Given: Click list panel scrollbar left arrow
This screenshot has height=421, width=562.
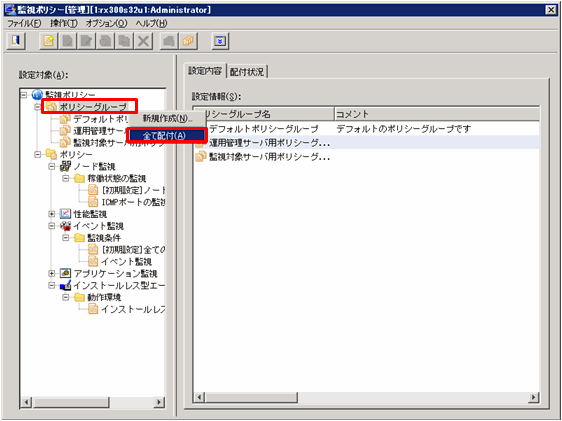Looking at the screenshot, I should click(x=199, y=397).
